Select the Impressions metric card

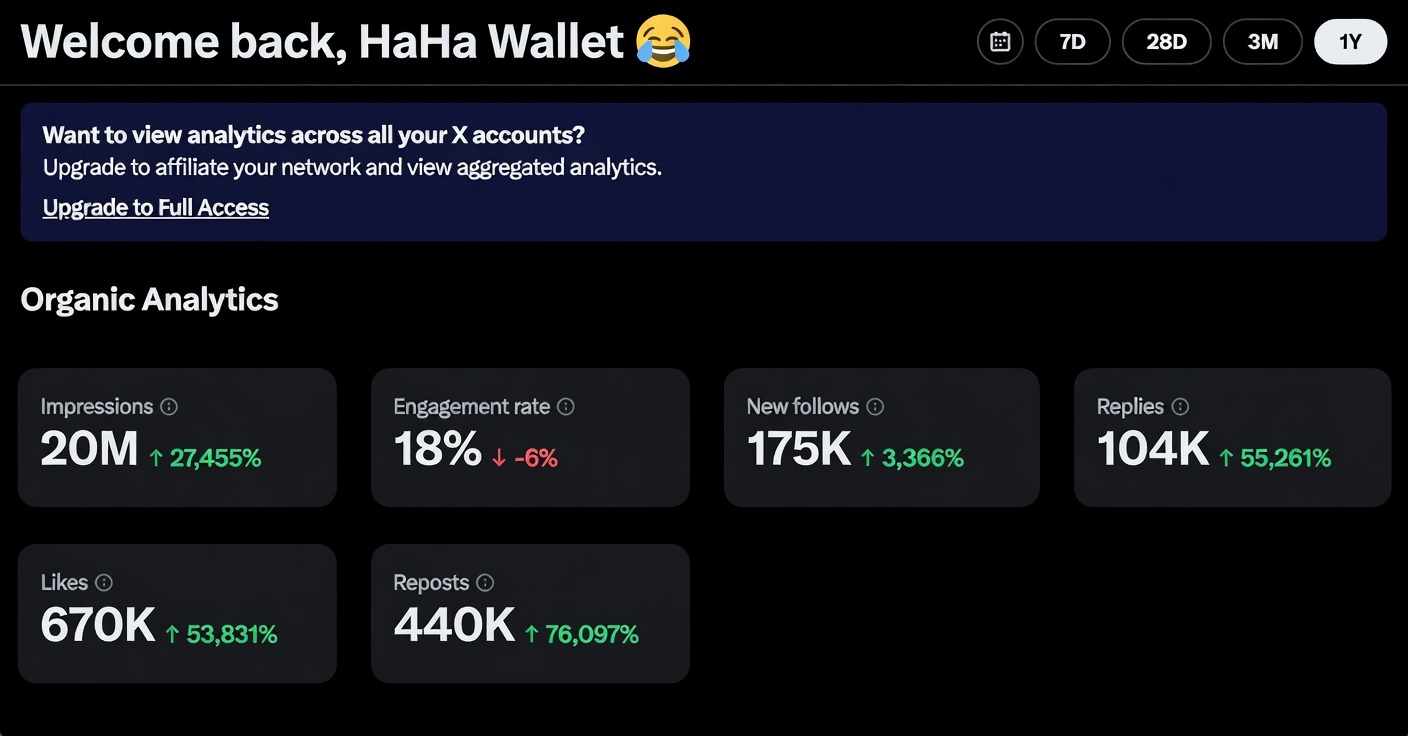click(x=177, y=437)
